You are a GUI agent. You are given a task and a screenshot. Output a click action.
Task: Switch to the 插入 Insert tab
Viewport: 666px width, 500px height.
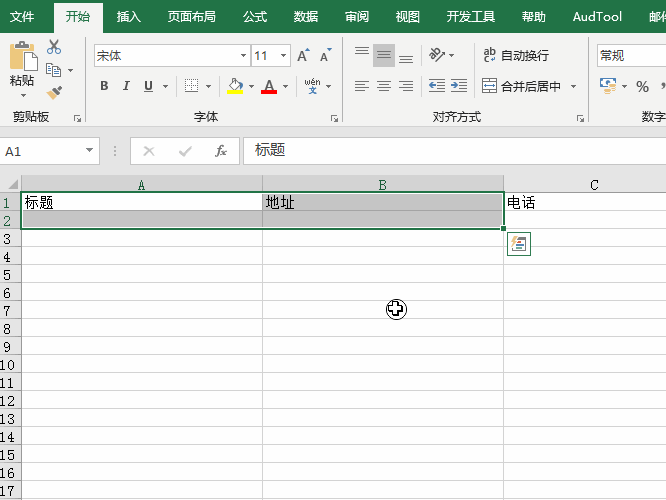click(x=129, y=17)
